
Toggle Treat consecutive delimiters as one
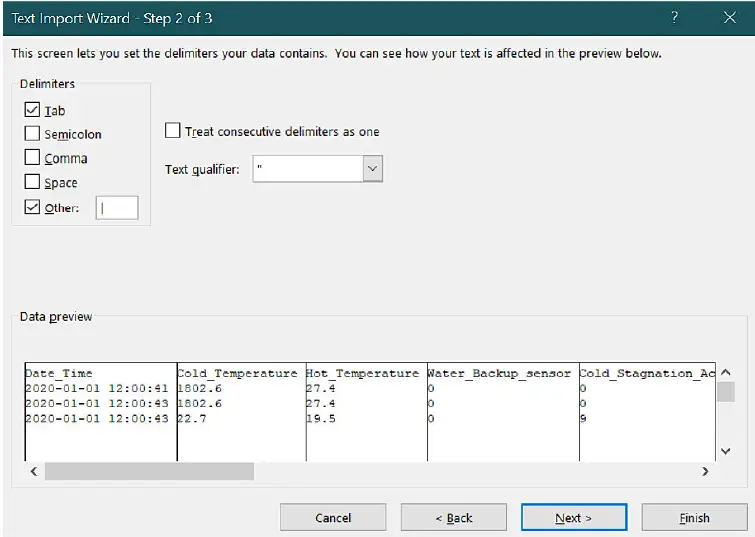(172, 130)
